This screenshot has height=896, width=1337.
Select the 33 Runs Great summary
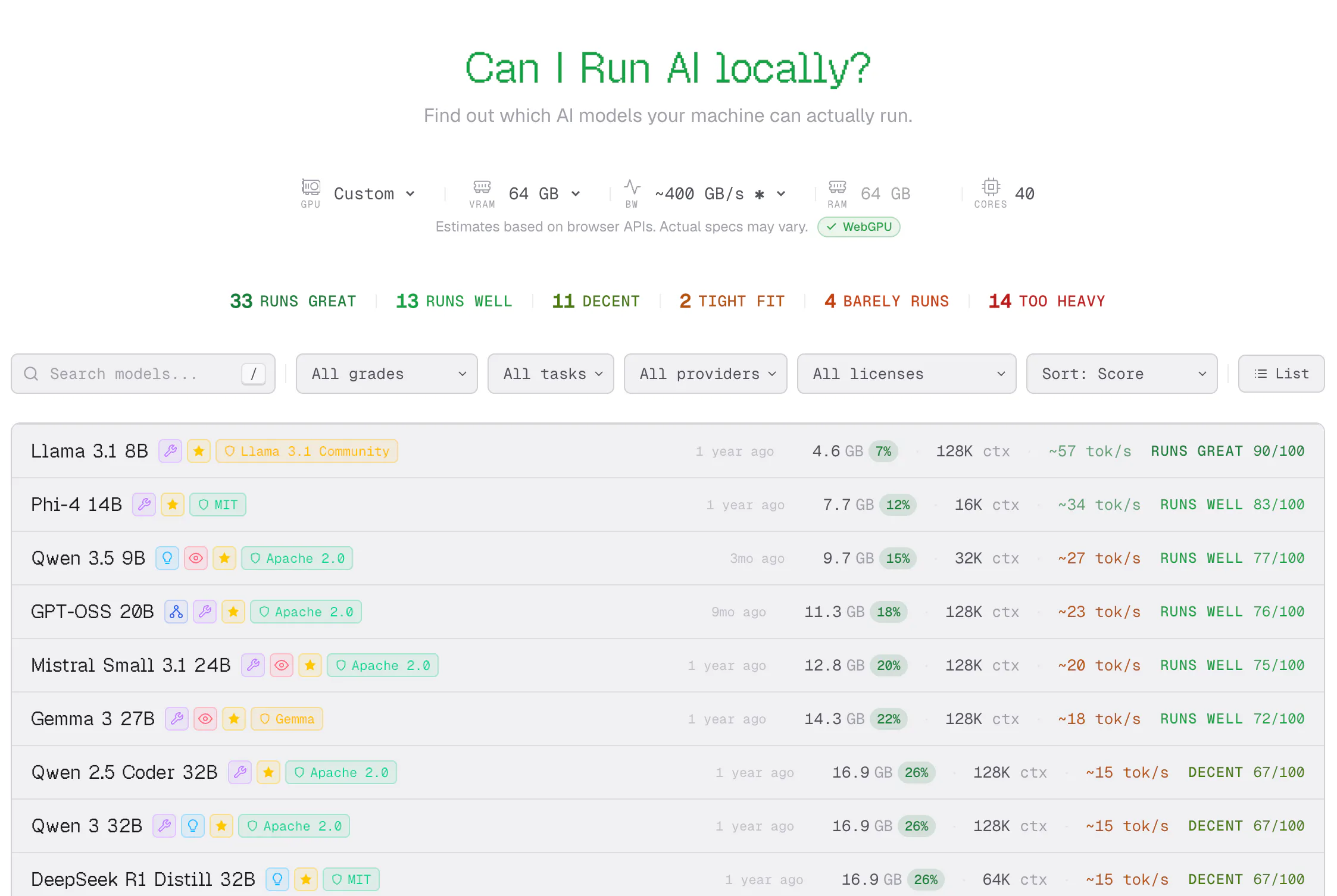pos(293,301)
